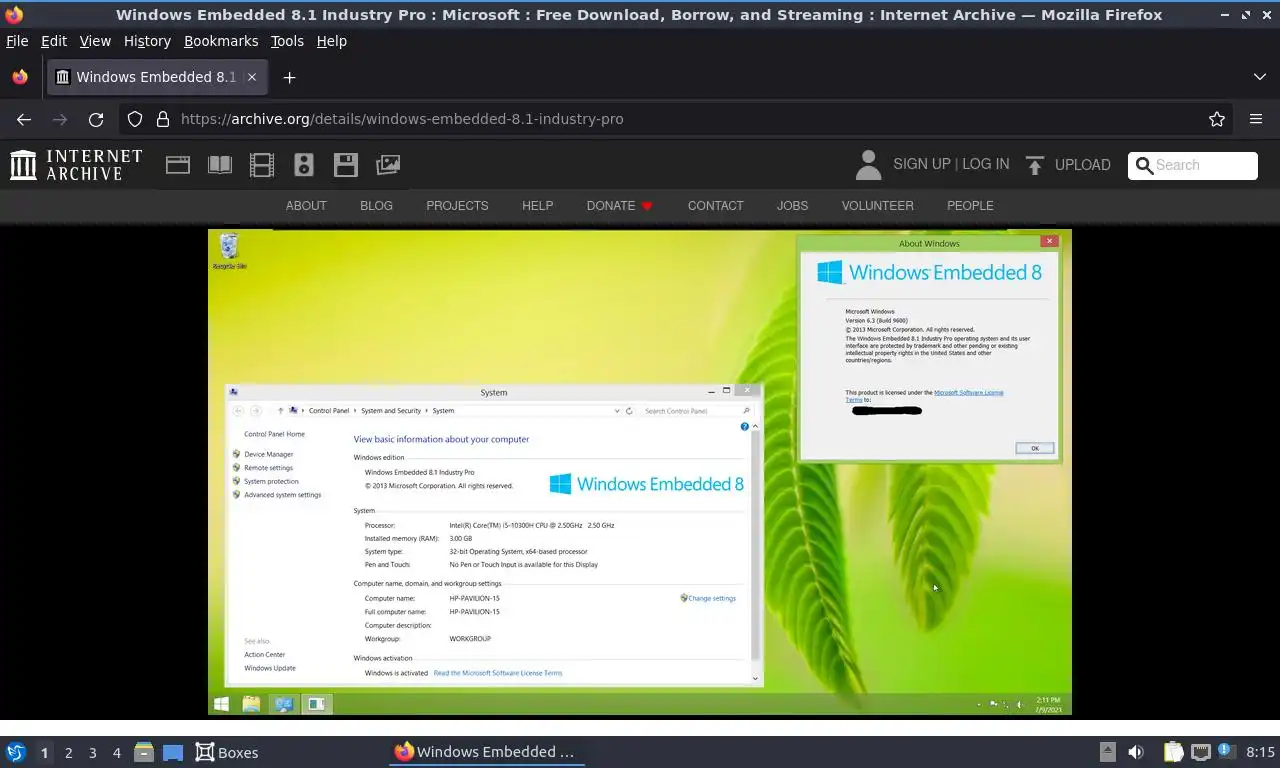Screen dimensions: 1280x768
Task: Open the Software floppy disk icon
Action: pyautogui.click(x=346, y=165)
